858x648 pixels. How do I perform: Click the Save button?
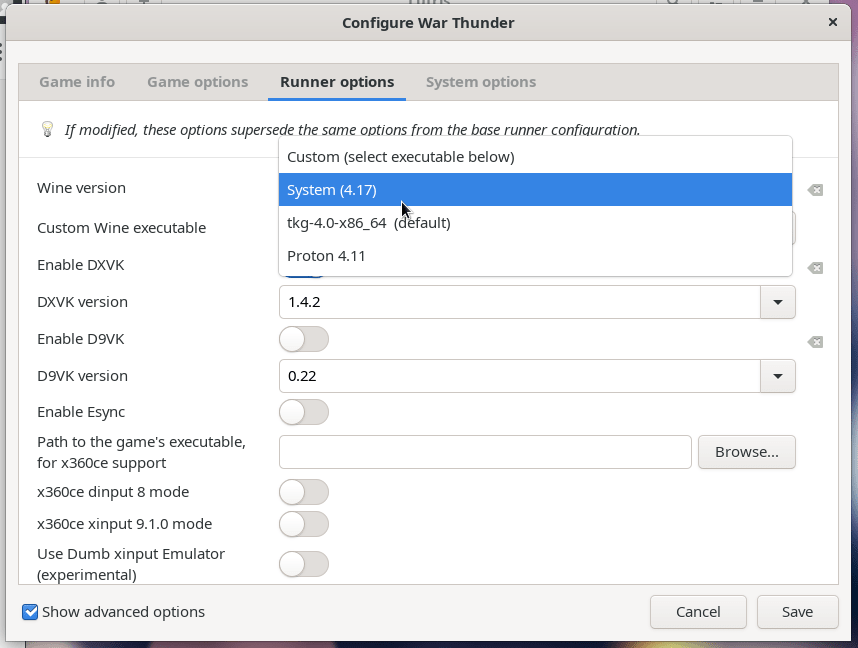(x=797, y=612)
